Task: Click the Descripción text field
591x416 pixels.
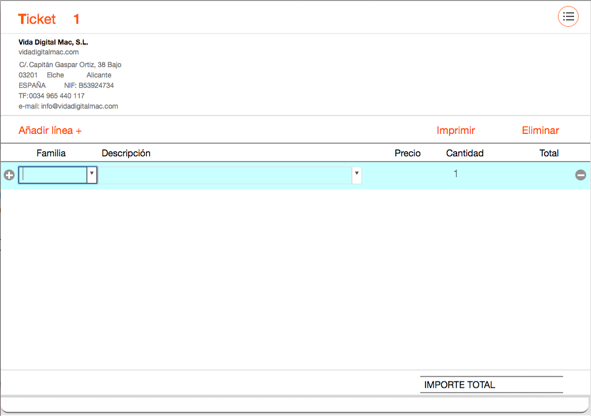Action: (x=225, y=175)
